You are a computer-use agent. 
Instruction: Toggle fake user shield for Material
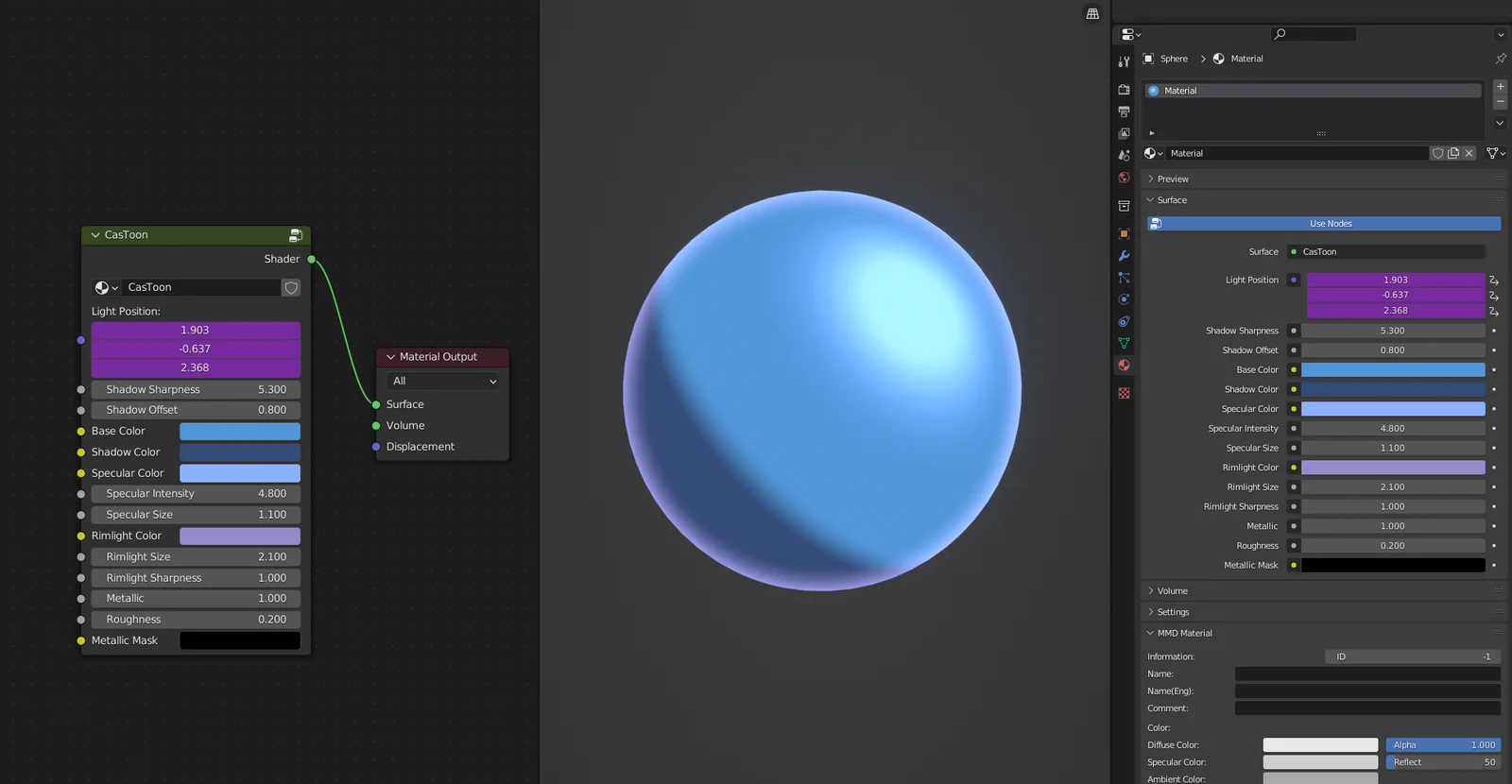pyautogui.click(x=1437, y=153)
